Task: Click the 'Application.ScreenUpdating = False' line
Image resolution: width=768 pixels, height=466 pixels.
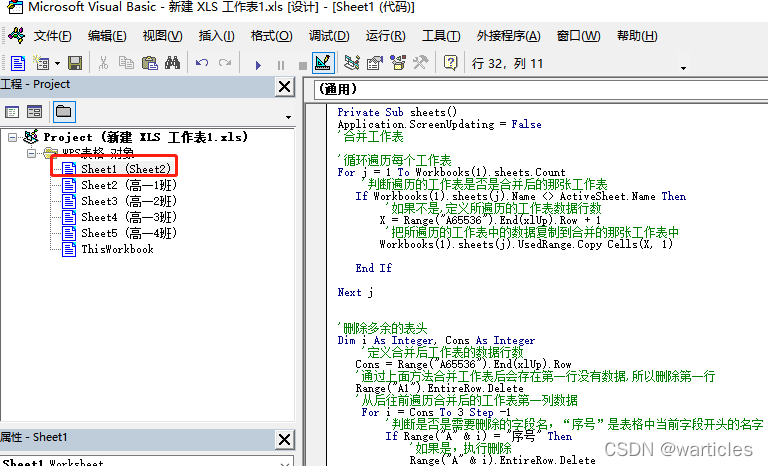Action: pyautogui.click(x=439, y=124)
